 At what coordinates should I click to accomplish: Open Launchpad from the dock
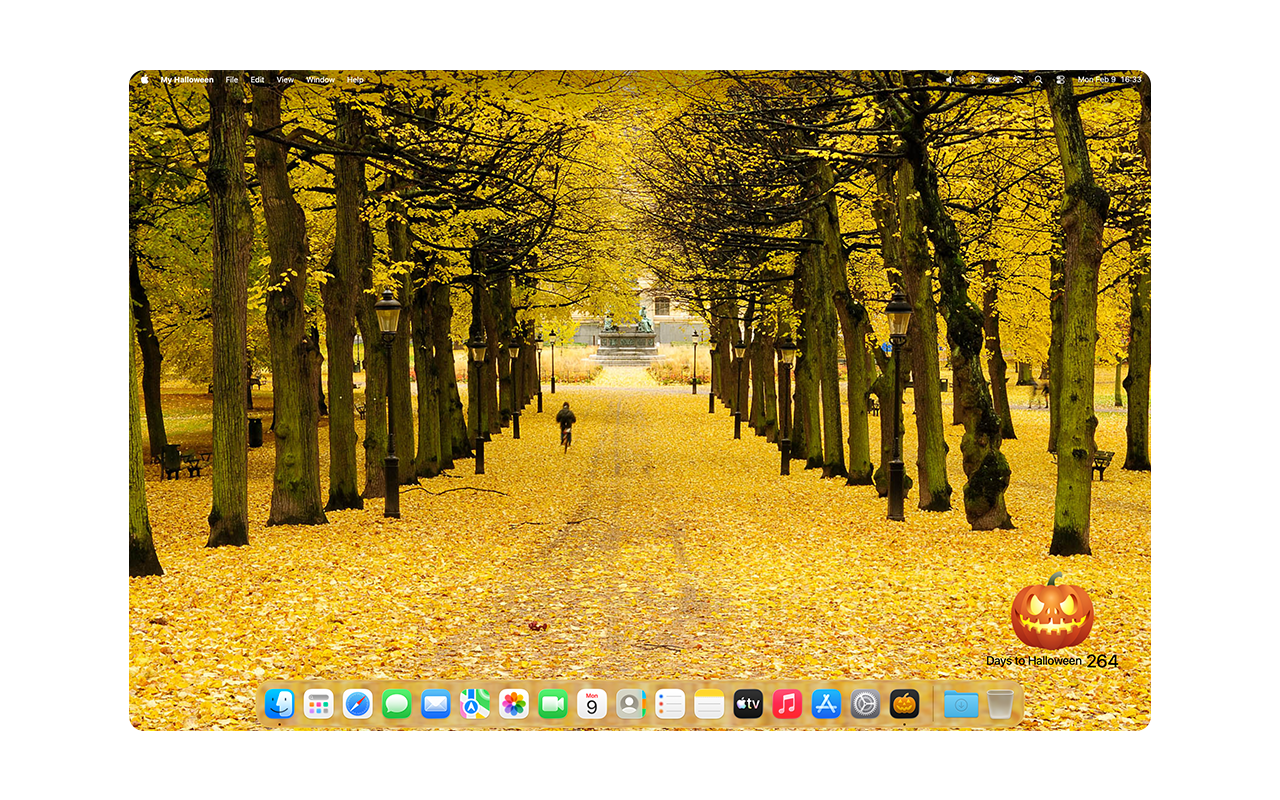click(318, 704)
